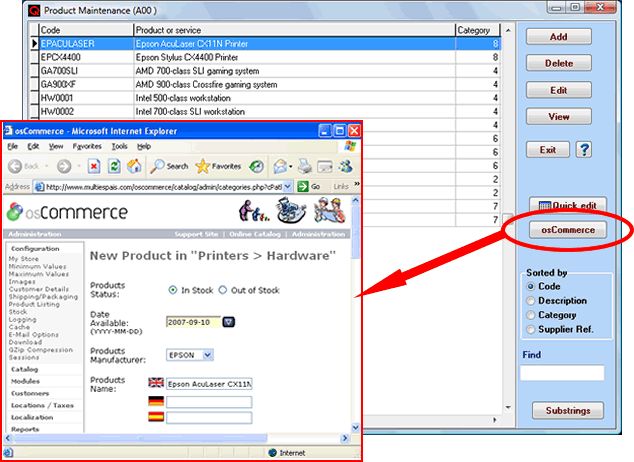The height and width of the screenshot is (462, 634).
Task: Click the Add button
Action: coord(558,37)
